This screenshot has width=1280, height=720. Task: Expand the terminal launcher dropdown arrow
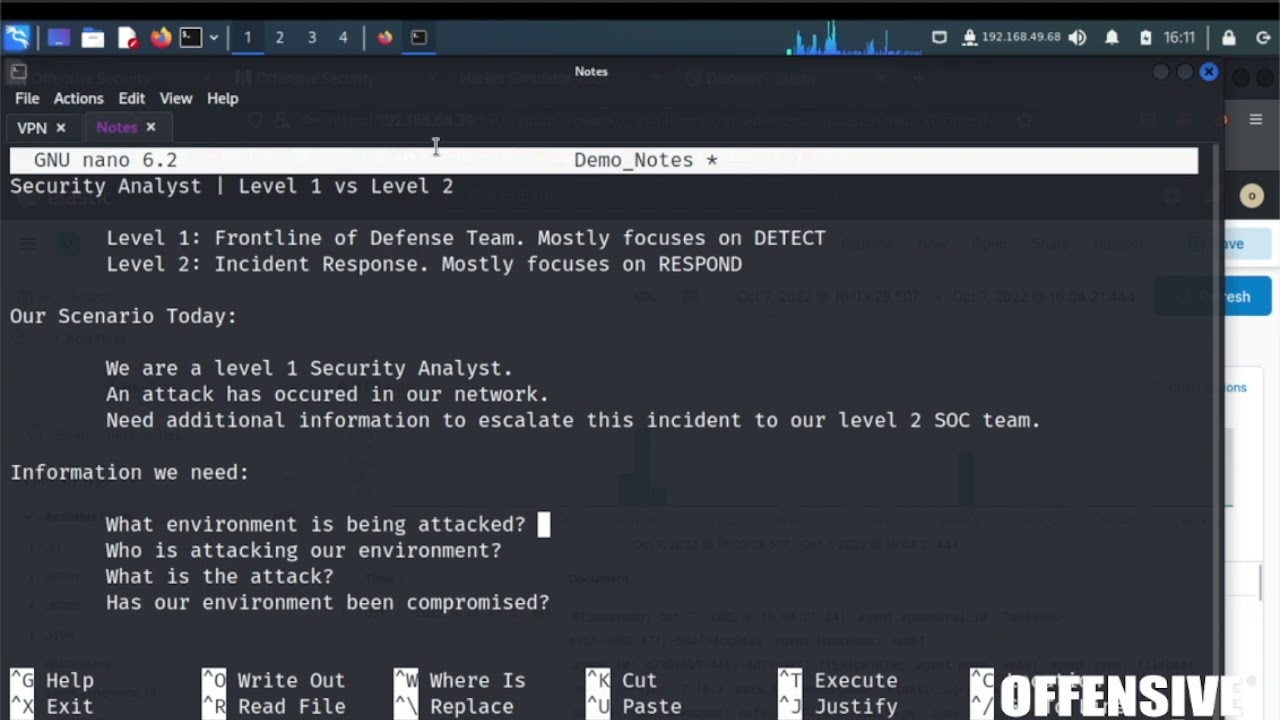click(213, 38)
